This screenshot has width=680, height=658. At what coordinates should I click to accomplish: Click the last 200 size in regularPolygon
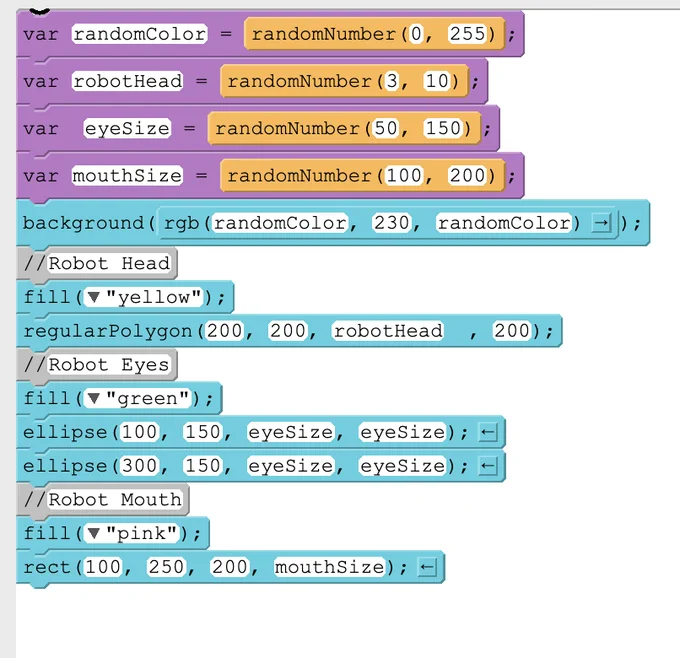(512, 331)
